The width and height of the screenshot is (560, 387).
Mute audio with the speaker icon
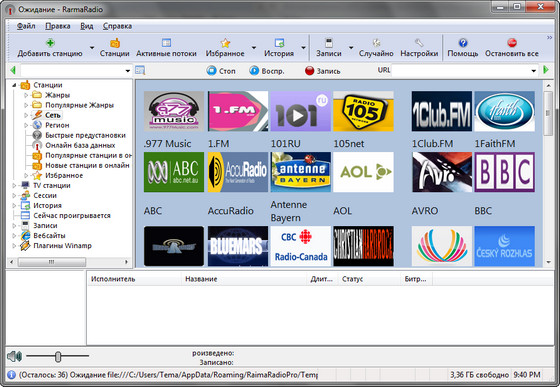[x=14, y=356]
